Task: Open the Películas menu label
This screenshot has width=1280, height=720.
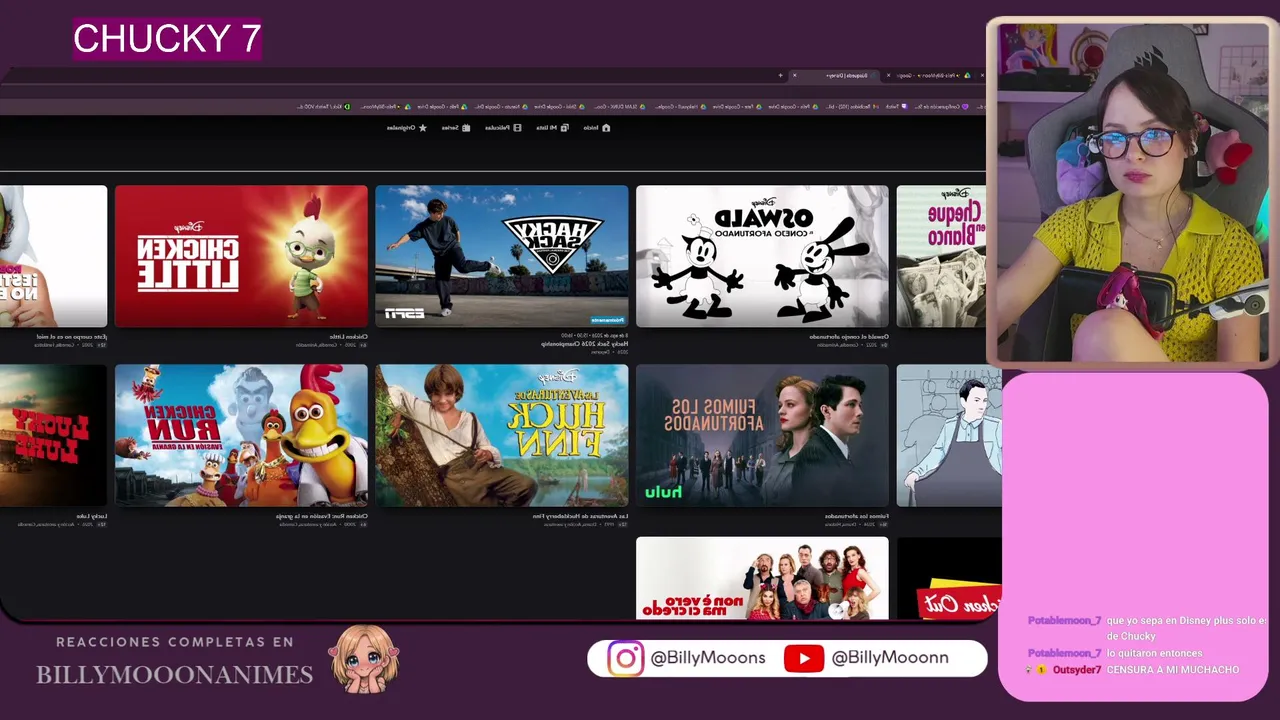Action: pyautogui.click(x=498, y=128)
